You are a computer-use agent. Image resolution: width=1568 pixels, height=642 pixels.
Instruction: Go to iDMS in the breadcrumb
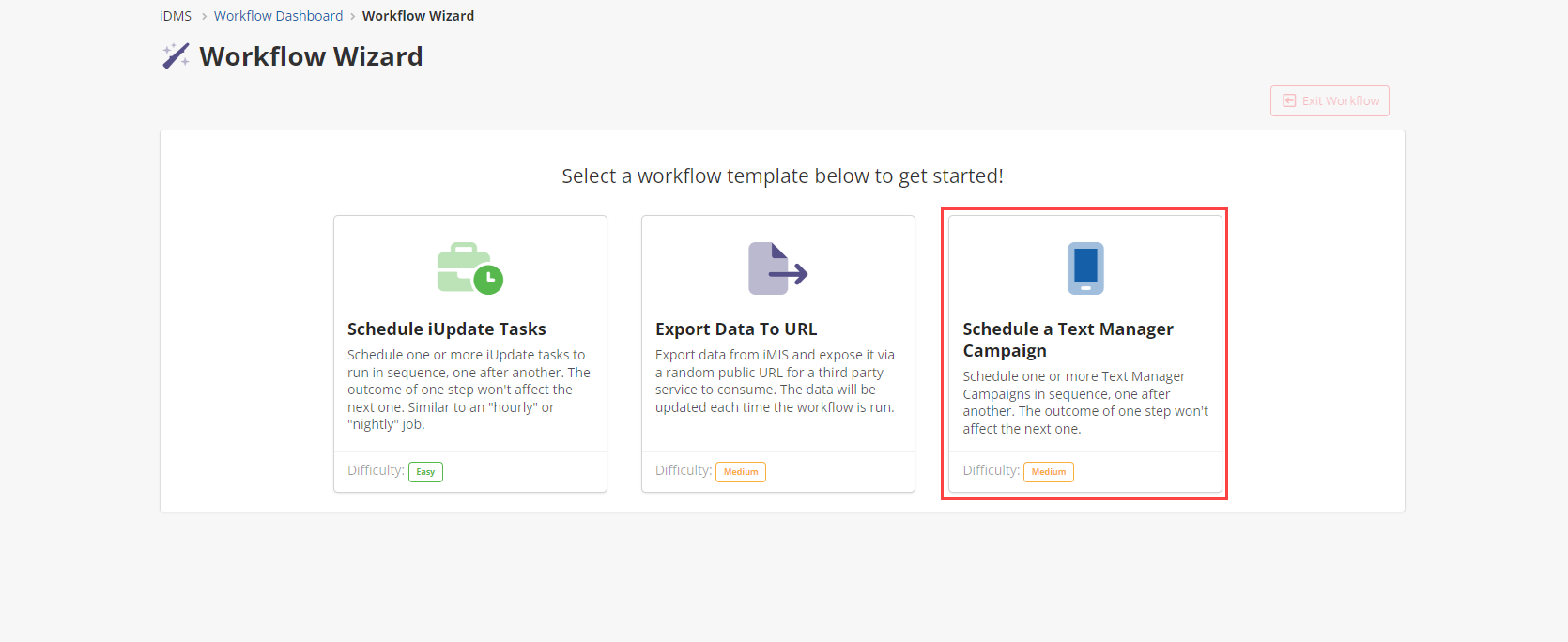pos(176,16)
